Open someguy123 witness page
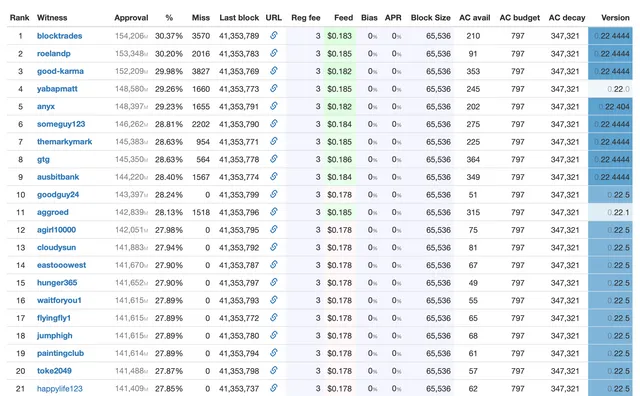 (61, 124)
